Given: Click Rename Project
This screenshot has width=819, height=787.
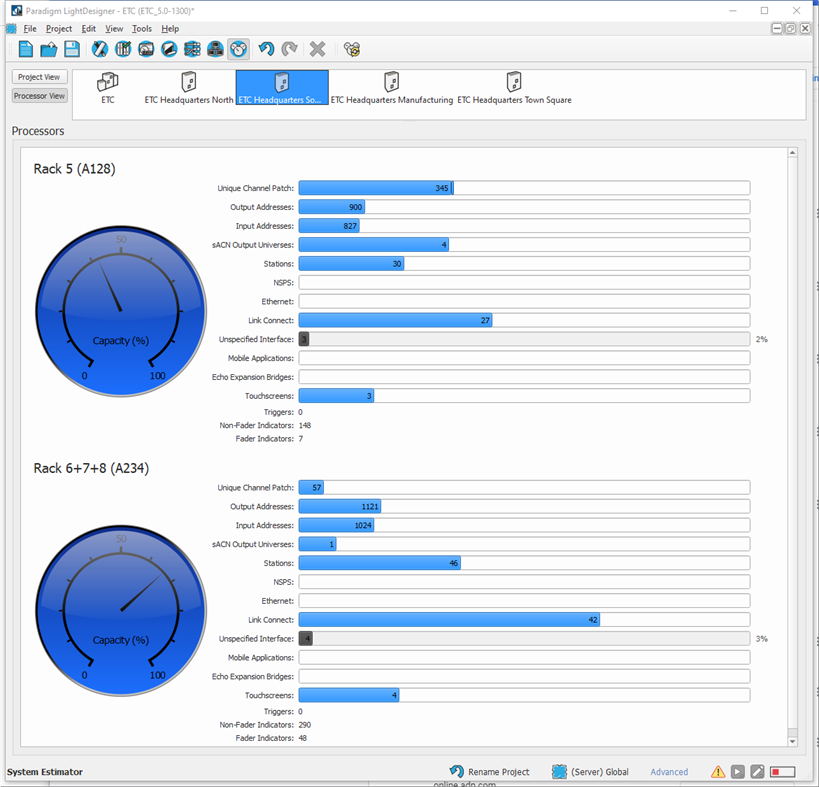Looking at the screenshot, I should tap(496, 771).
